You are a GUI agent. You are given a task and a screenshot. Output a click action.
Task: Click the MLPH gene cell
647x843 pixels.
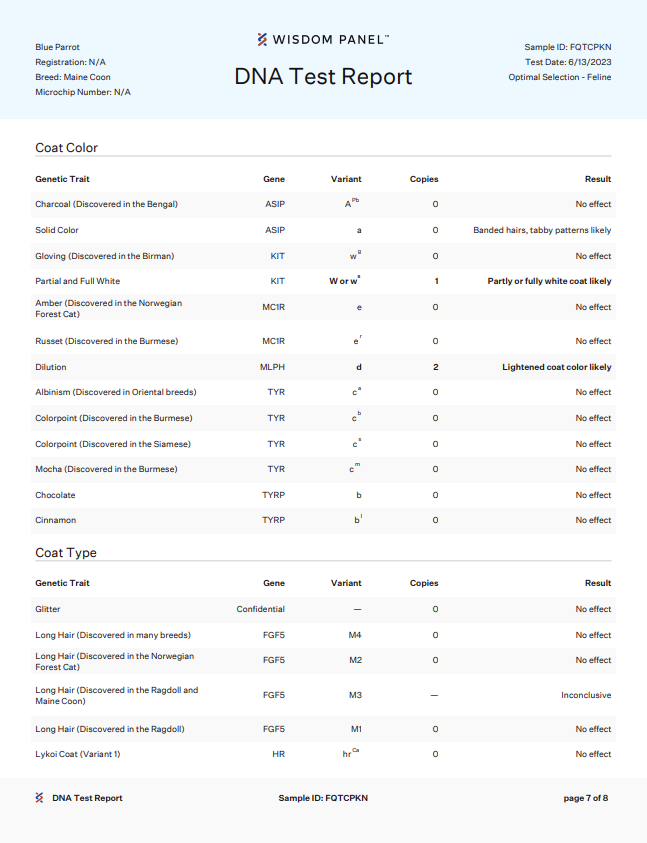pyautogui.click(x=272, y=367)
